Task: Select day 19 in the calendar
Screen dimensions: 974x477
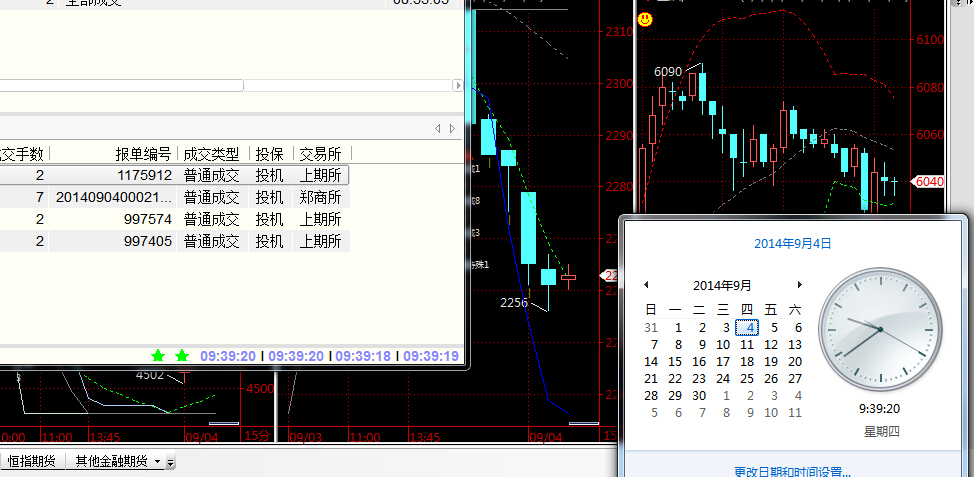Action: point(771,361)
